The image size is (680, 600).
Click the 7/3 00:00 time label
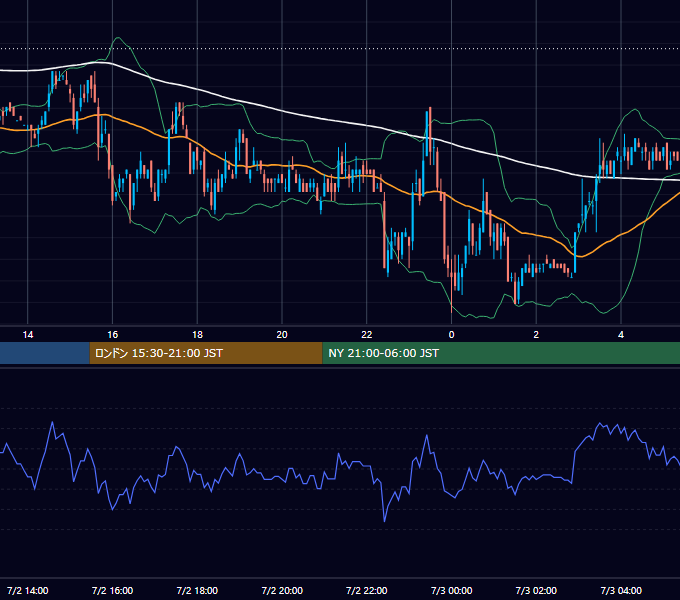[451, 590]
